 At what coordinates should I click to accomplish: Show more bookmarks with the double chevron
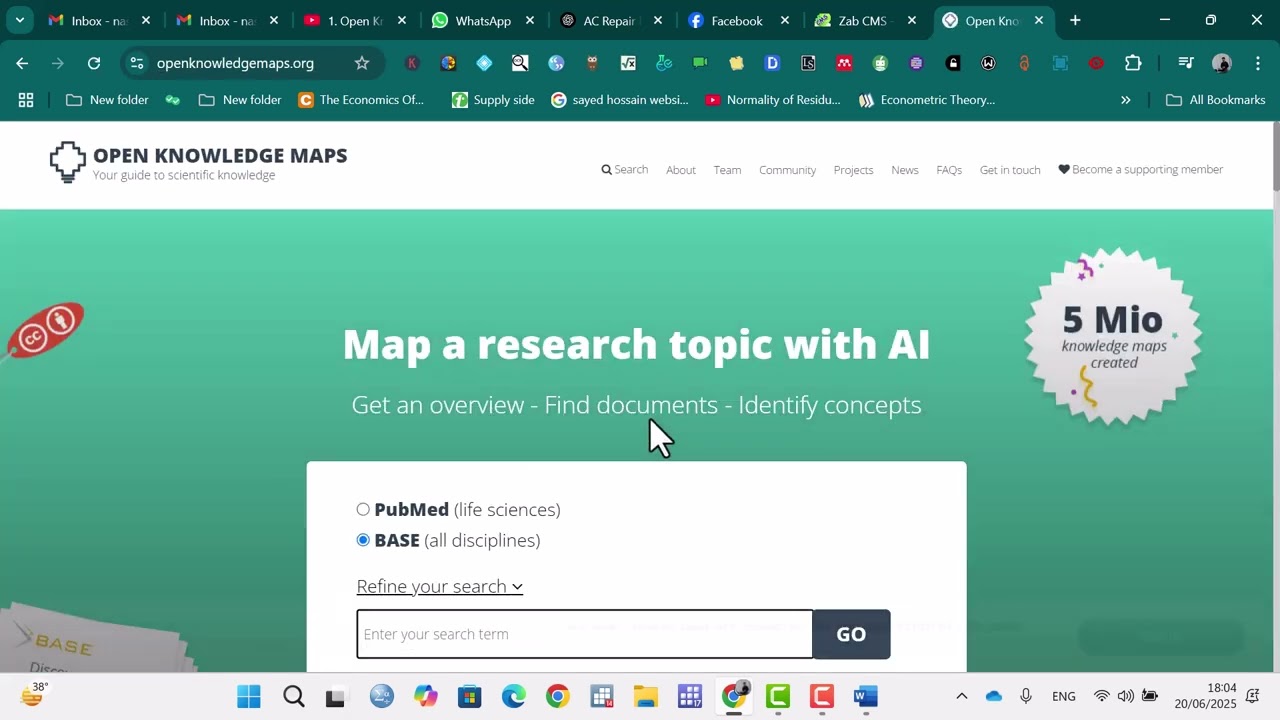tap(1125, 100)
